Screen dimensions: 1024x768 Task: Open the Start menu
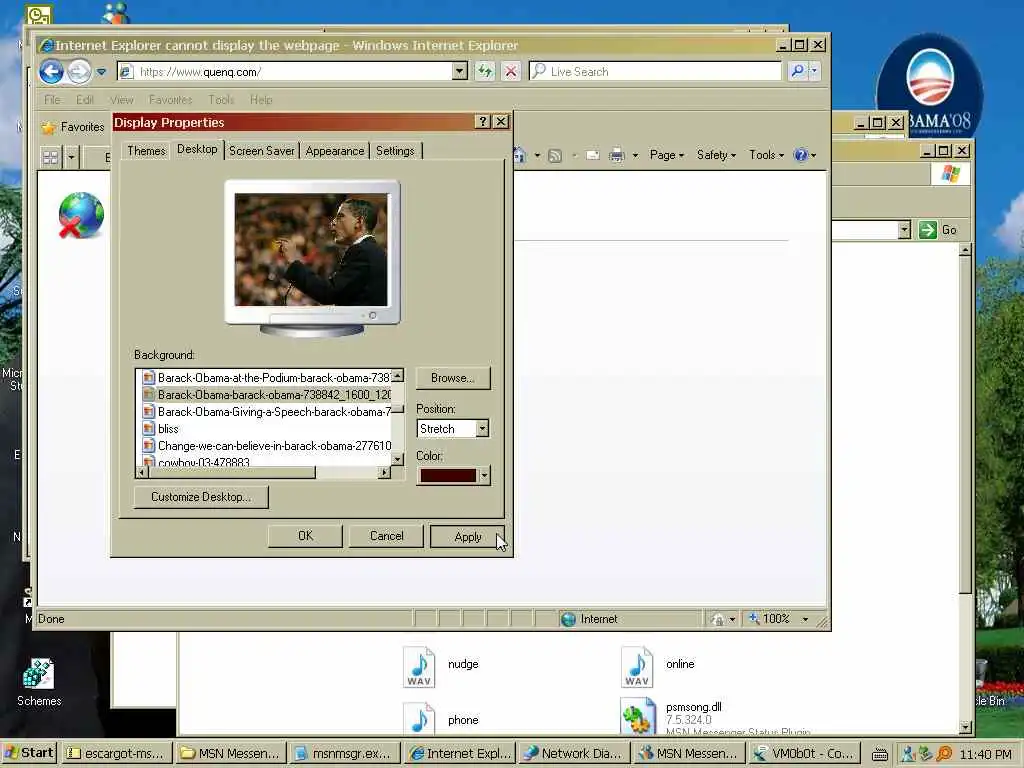click(x=29, y=753)
